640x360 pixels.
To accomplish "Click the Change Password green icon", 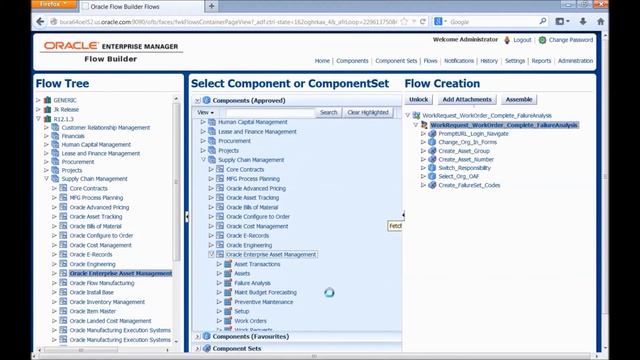I will [542, 40].
